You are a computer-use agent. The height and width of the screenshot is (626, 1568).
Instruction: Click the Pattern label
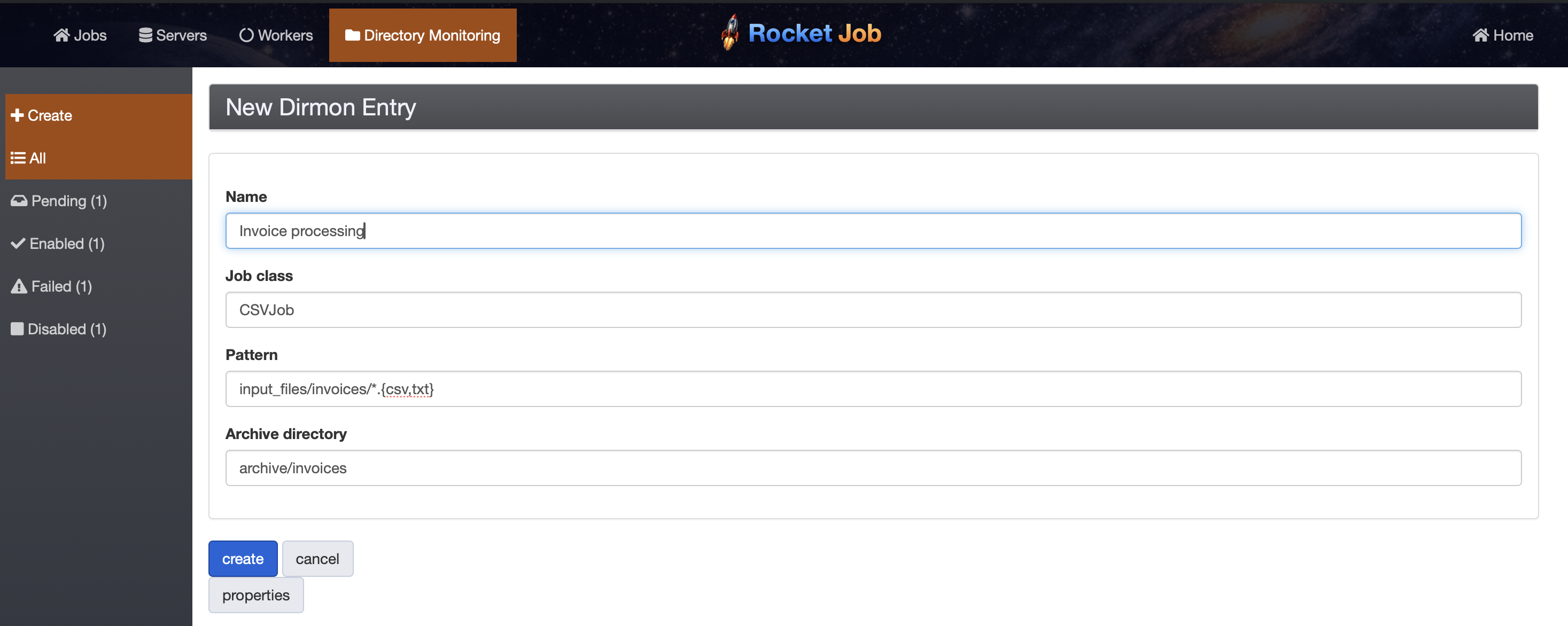[x=251, y=355]
